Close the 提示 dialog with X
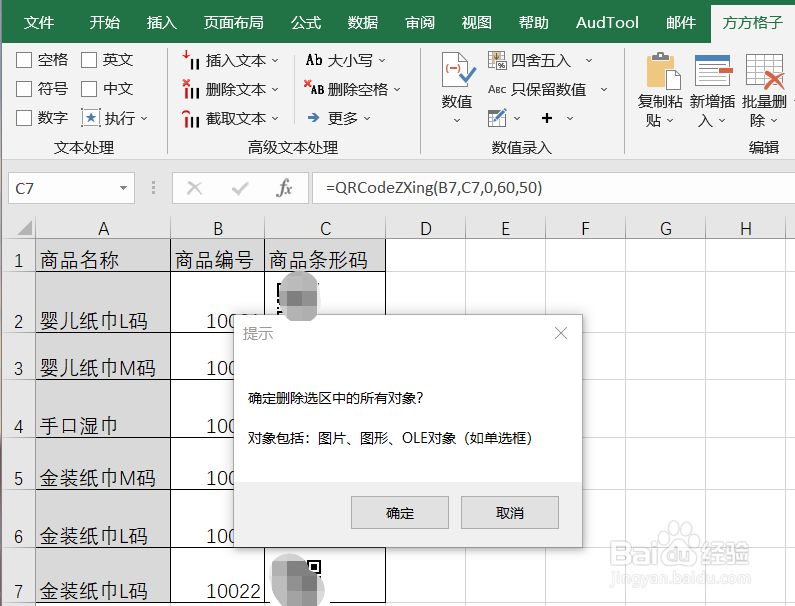Image resolution: width=795 pixels, height=606 pixels. click(561, 333)
